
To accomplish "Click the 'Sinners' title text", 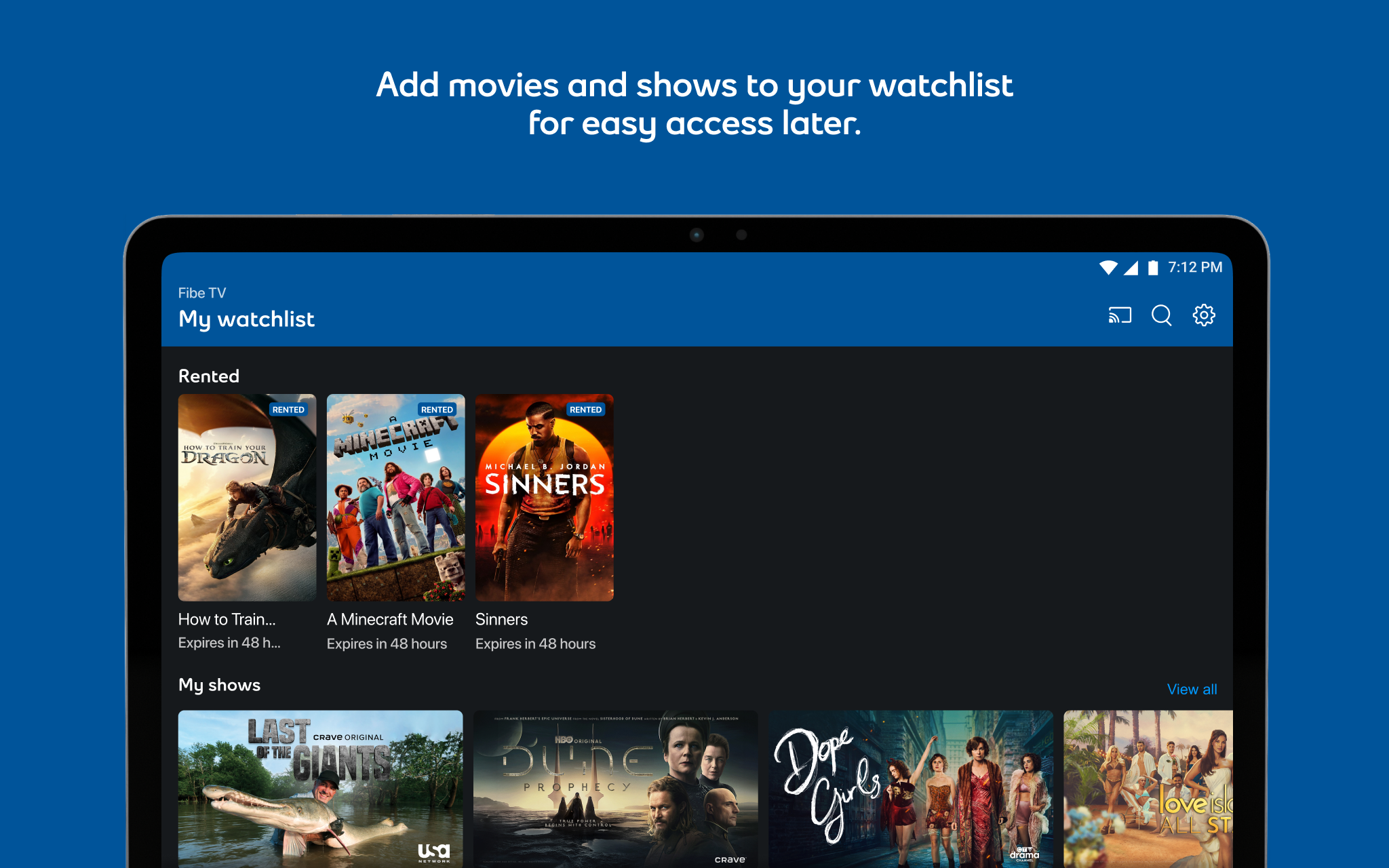I will click(x=501, y=619).
